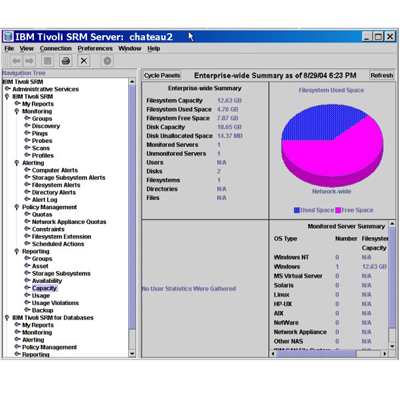The width and height of the screenshot is (400, 400).
Task: Click the blue Used Space legend swatch
Action: [297, 210]
